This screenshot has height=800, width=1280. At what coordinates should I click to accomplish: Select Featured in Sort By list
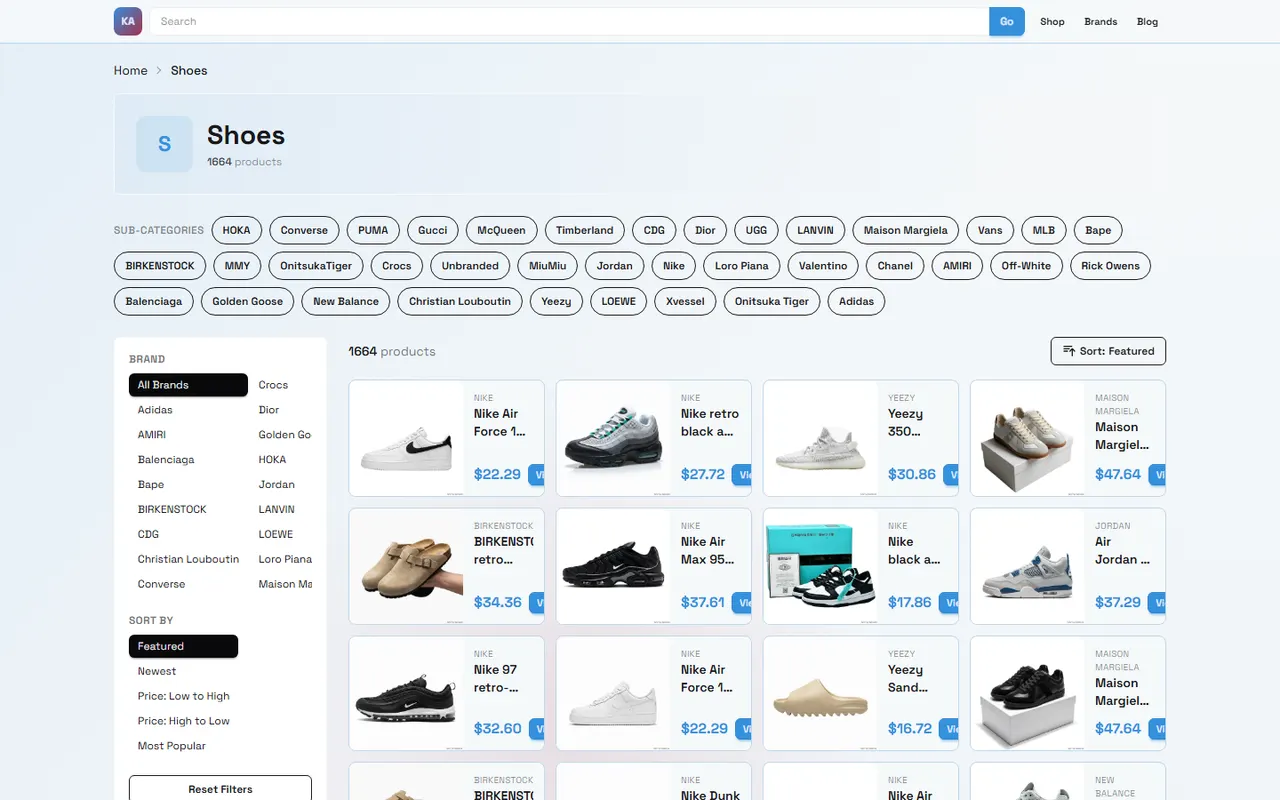(183, 646)
